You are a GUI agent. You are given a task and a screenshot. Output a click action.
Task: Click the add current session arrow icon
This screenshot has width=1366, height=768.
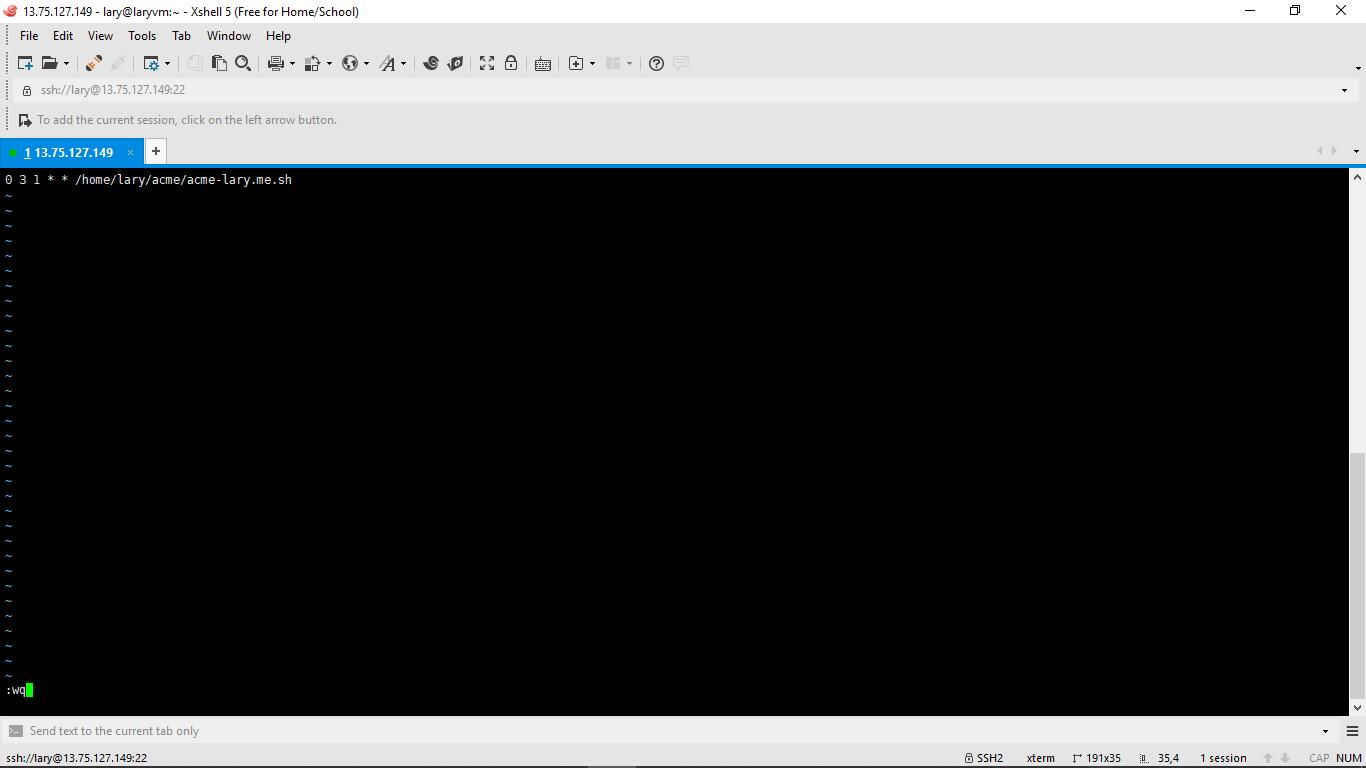tap(25, 120)
